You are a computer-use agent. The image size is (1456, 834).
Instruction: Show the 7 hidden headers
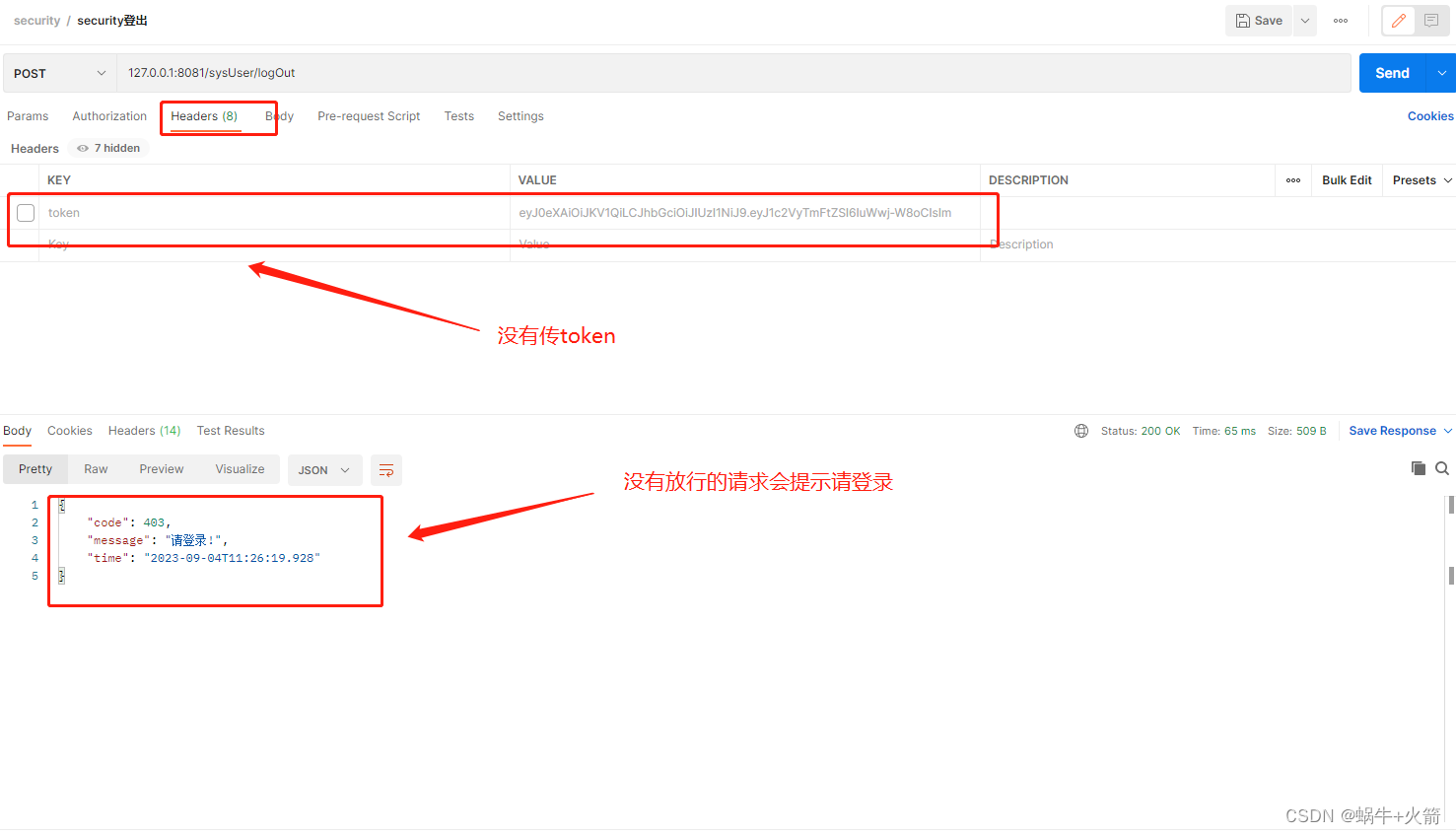coord(108,148)
